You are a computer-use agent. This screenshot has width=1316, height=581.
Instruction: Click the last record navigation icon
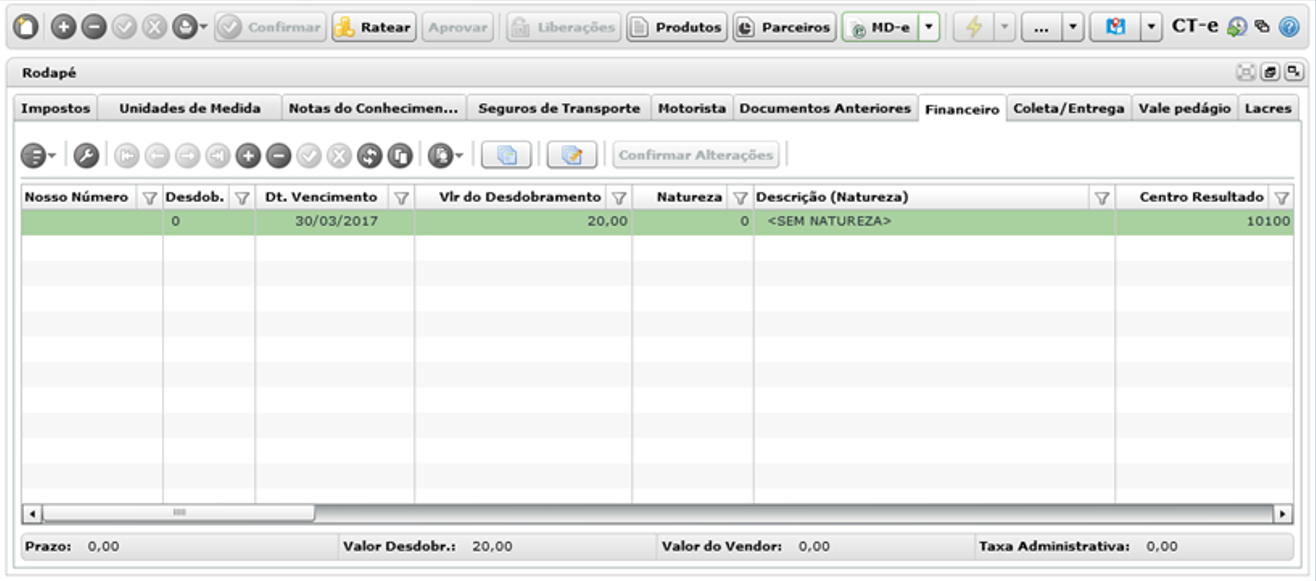[218, 155]
